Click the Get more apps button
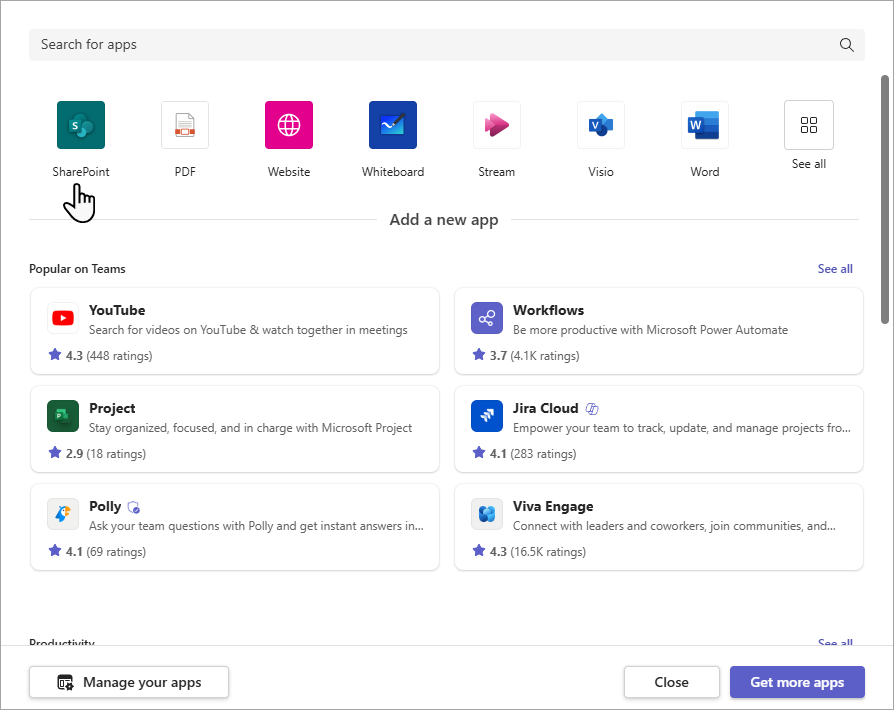The image size is (894, 710). (x=797, y=682)
